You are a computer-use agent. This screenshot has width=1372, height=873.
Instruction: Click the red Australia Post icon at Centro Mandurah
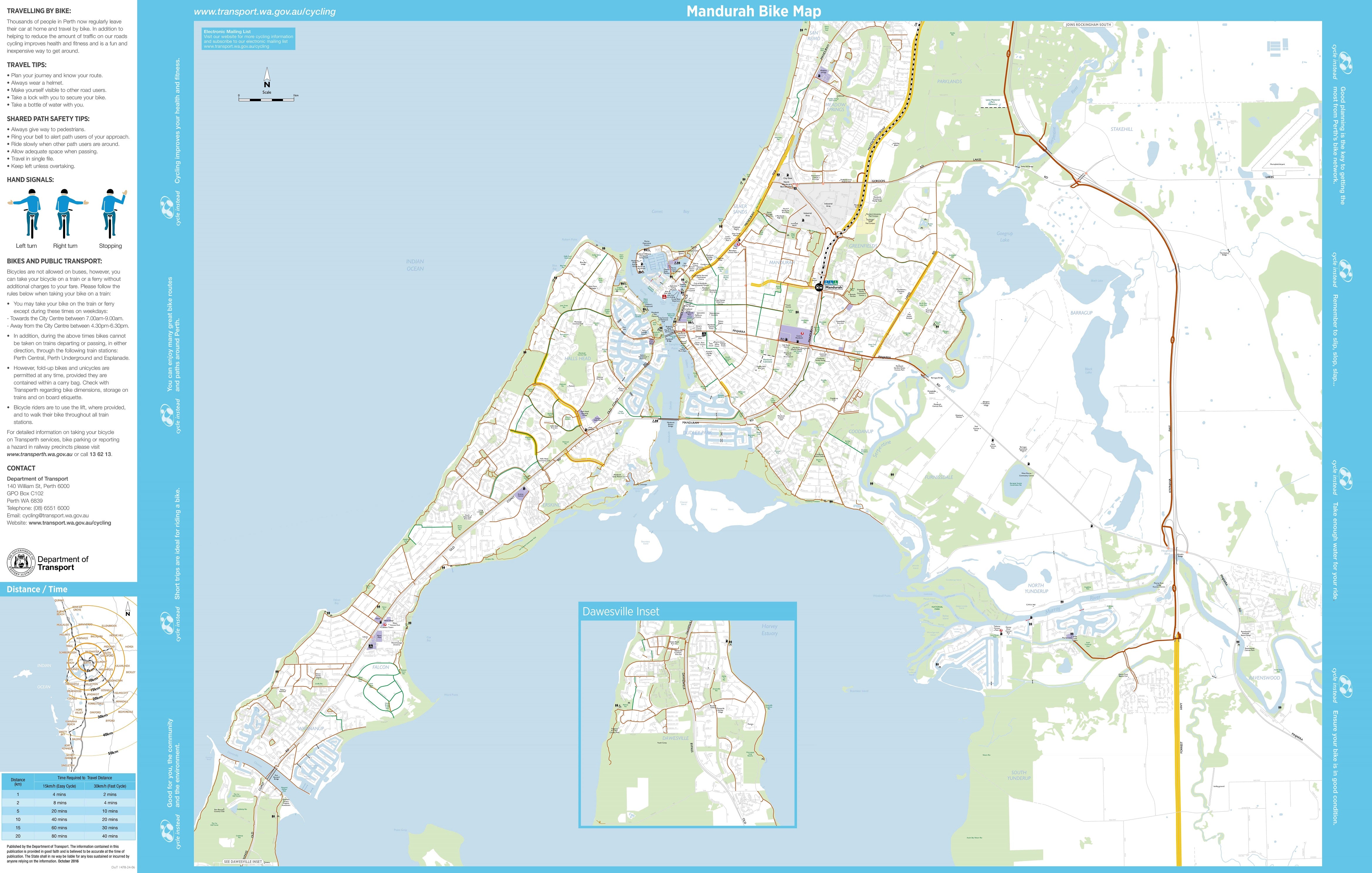point(802,333)
